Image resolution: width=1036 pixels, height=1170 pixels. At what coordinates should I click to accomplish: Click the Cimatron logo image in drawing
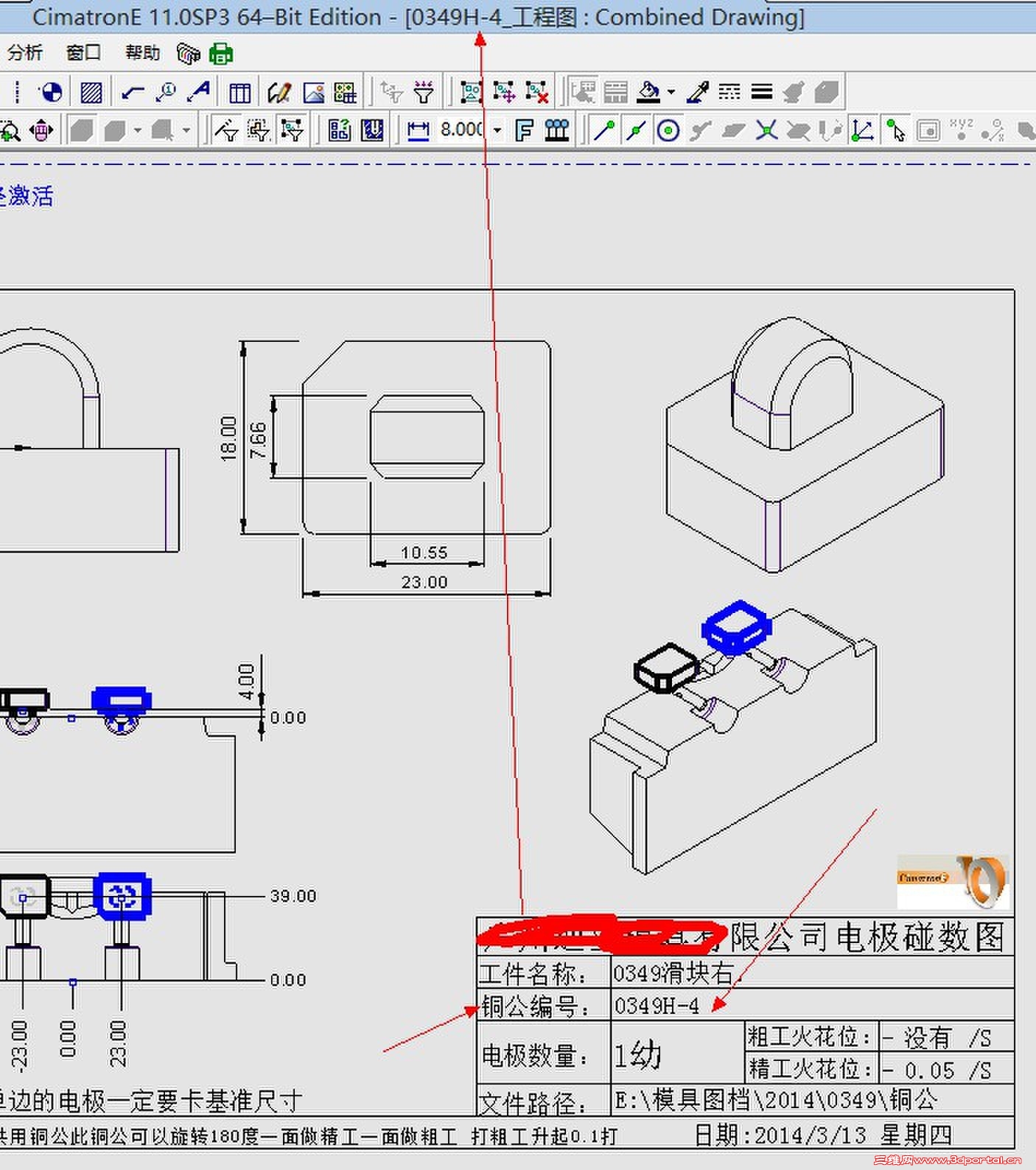953,882
